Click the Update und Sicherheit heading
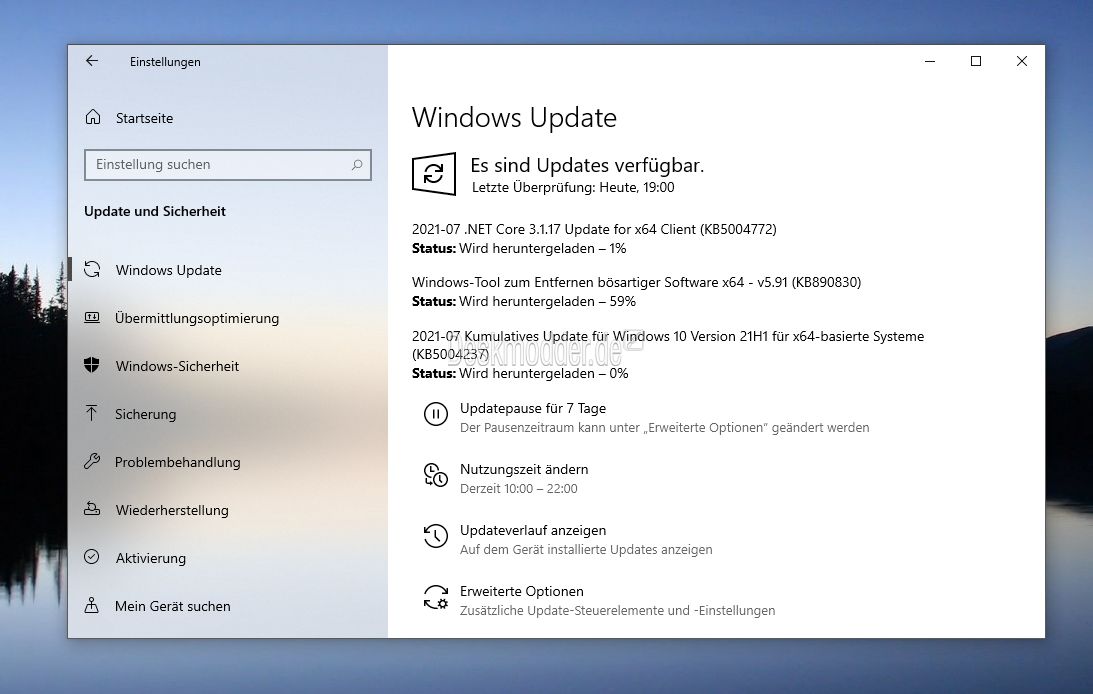This screenshot has width=1093, height=694. (x=155, y=211)
